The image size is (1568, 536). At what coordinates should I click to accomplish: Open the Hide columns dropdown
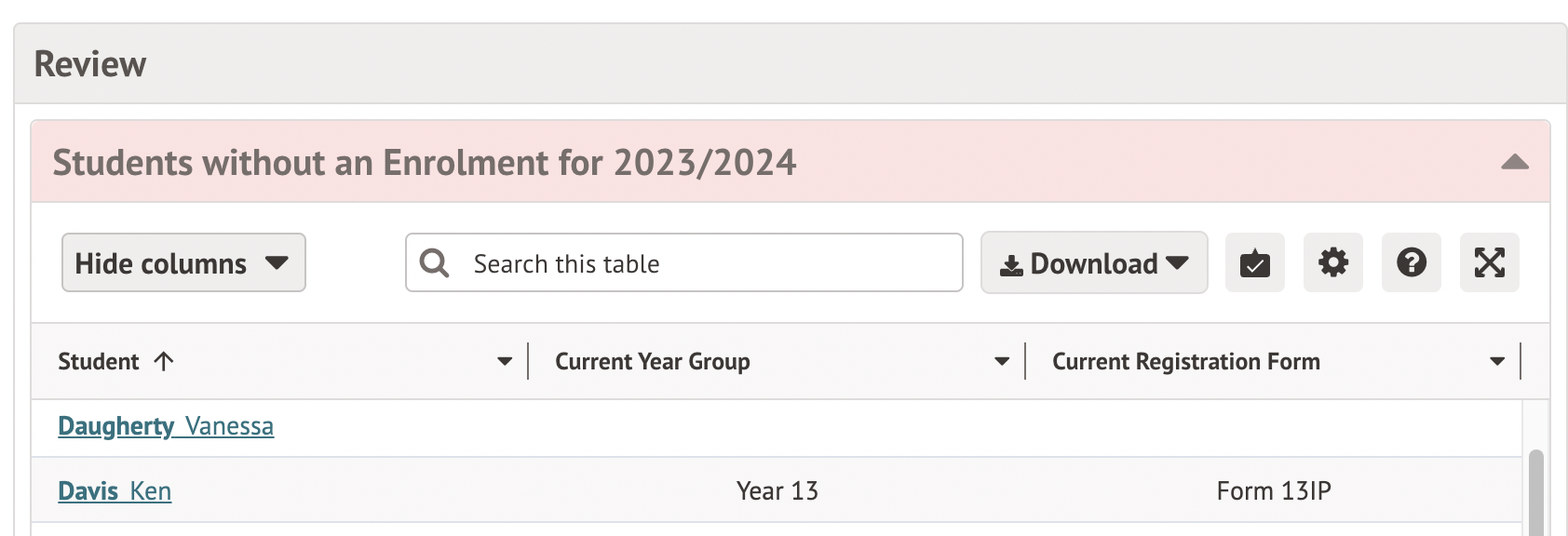tap(183, 263)
